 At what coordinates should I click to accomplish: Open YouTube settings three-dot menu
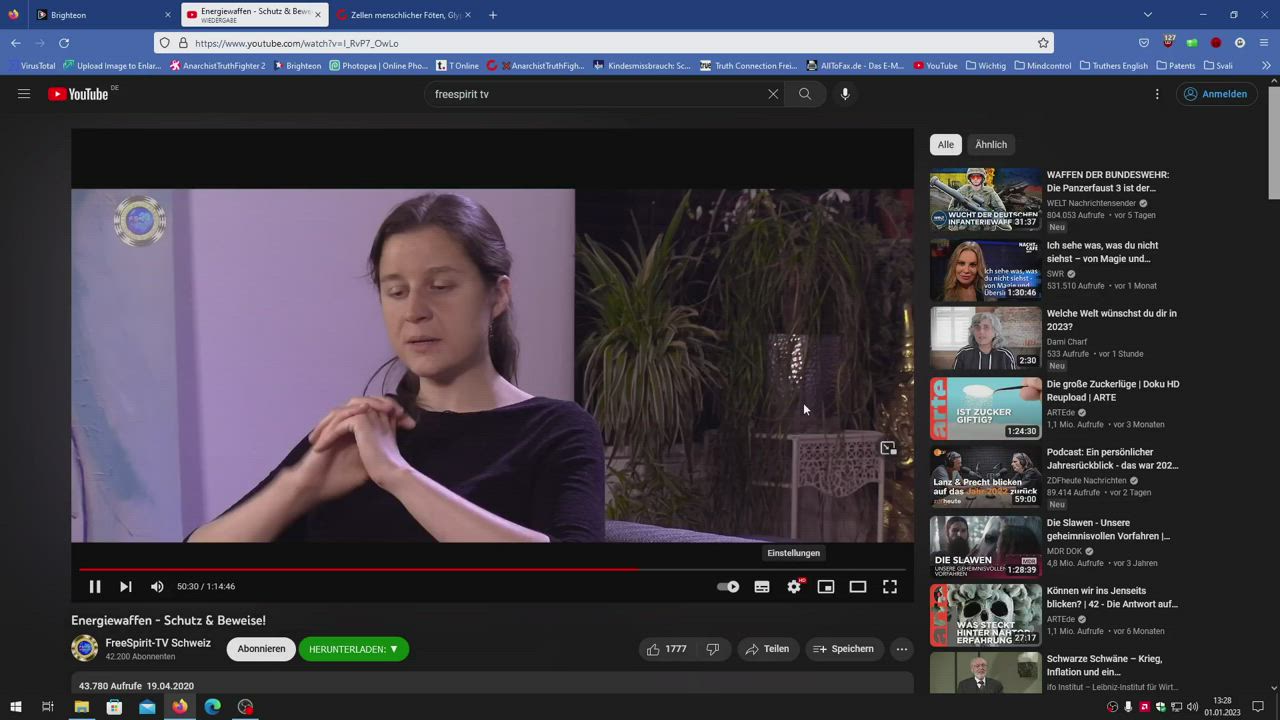1157,94
